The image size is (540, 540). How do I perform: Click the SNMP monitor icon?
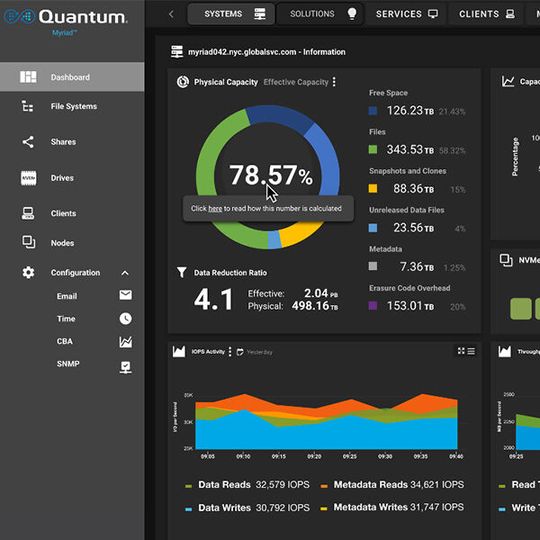coord(126,367)
